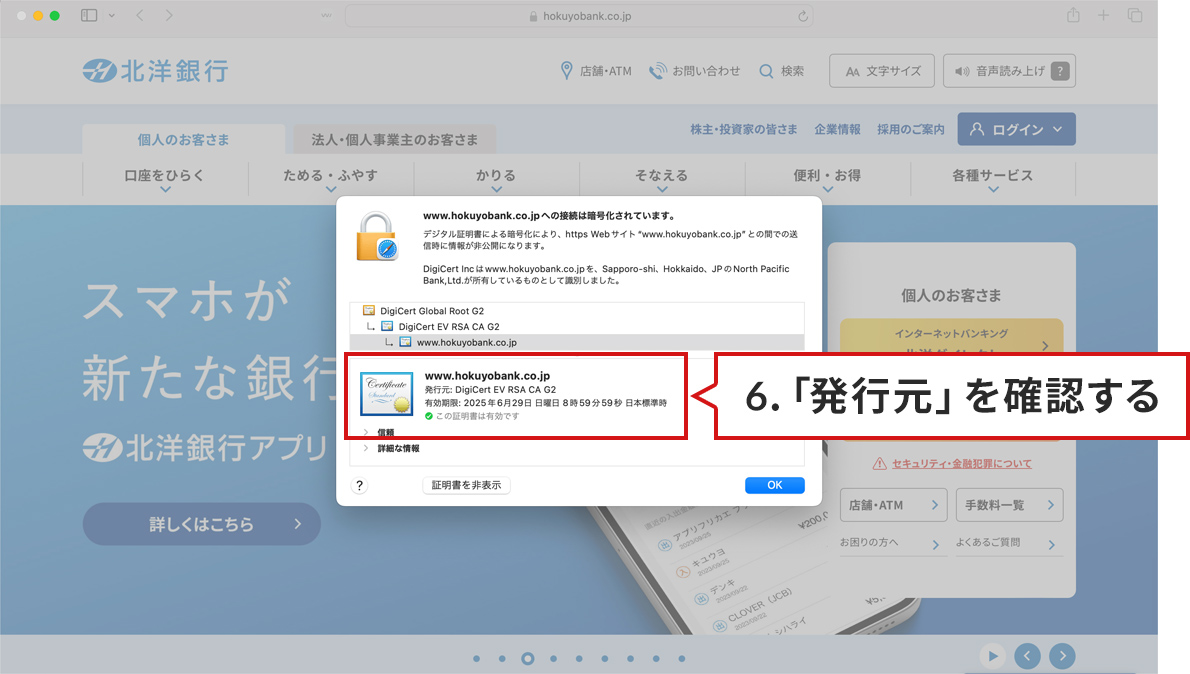Click the certificate thumbnail image
The width and height of the screenshot is (1190, 674).
click(x=386, y=394)
